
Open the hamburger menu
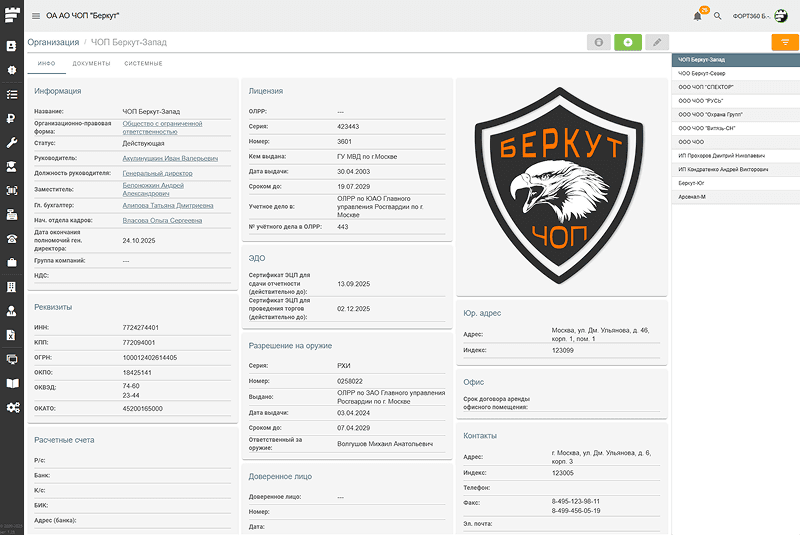coord(36,16)
